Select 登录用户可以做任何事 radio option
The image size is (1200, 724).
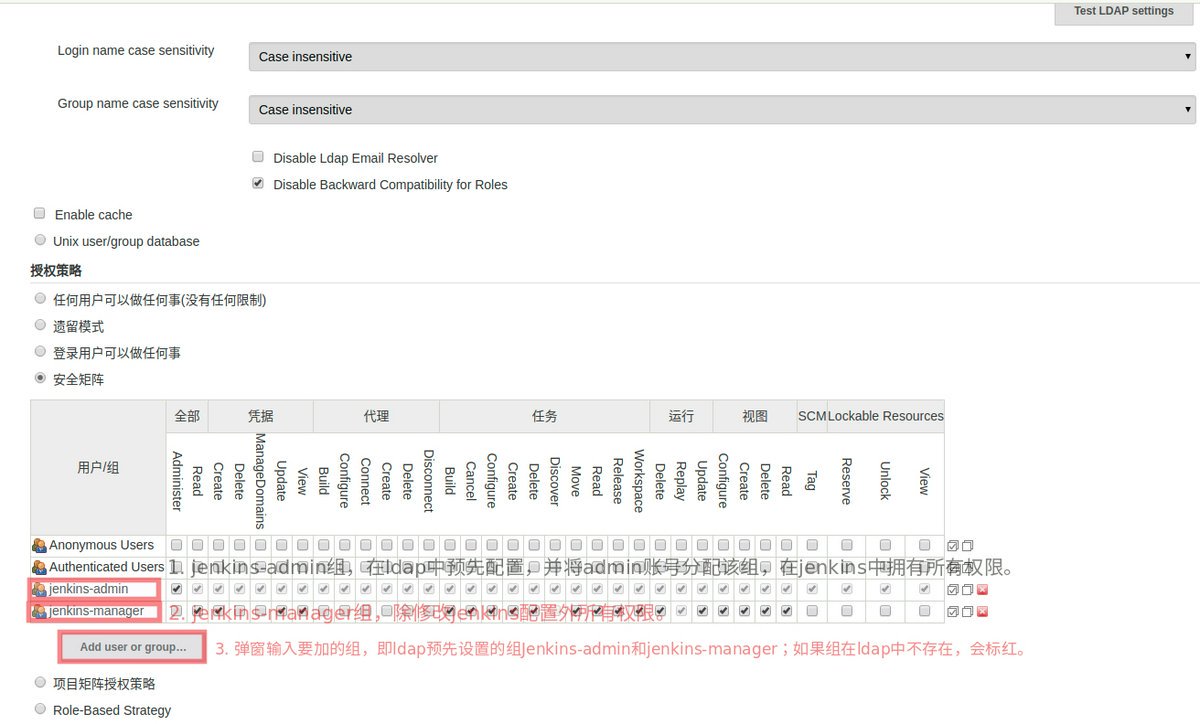pos(40,352)
